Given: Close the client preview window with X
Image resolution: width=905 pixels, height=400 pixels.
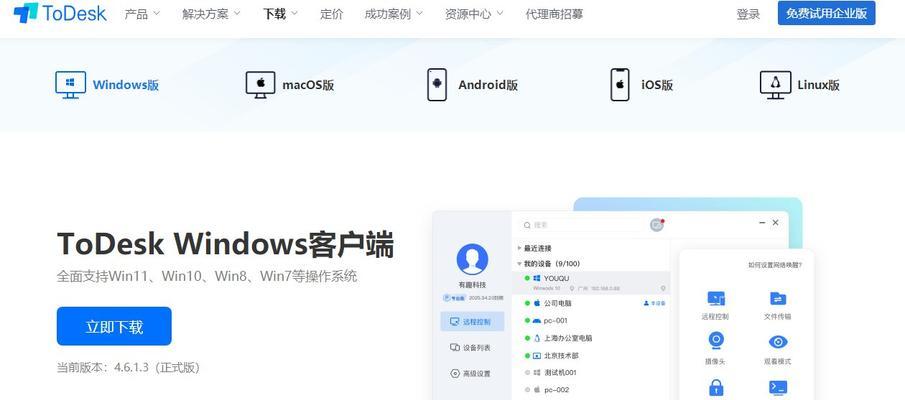Looking at the screenshot, I should tap(775, 222).
